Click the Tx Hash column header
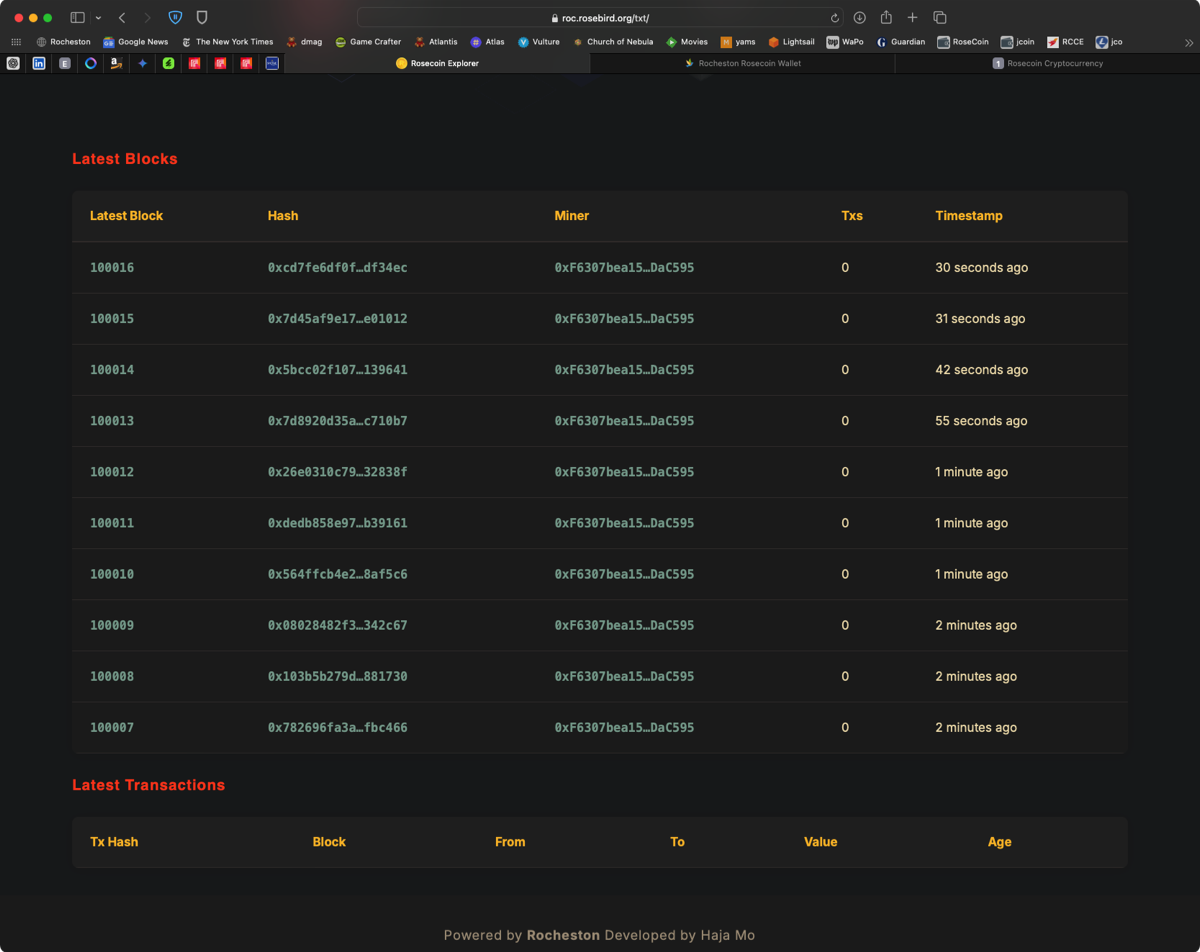 [x=114, y=842]
